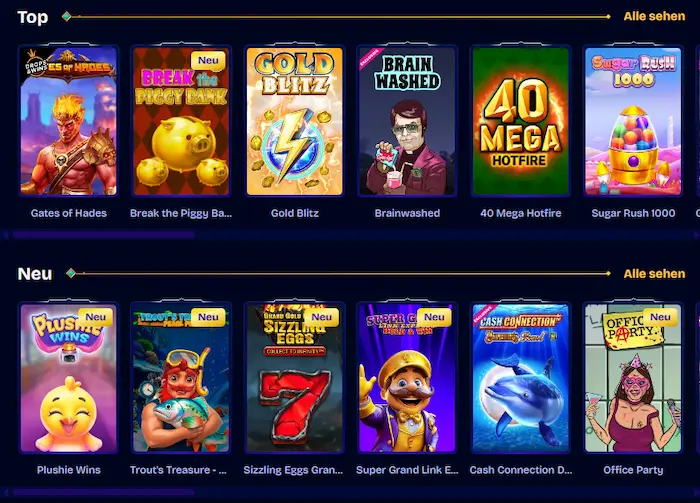
Task: Launch the Gold Blitz game tile
Action: 295,121
